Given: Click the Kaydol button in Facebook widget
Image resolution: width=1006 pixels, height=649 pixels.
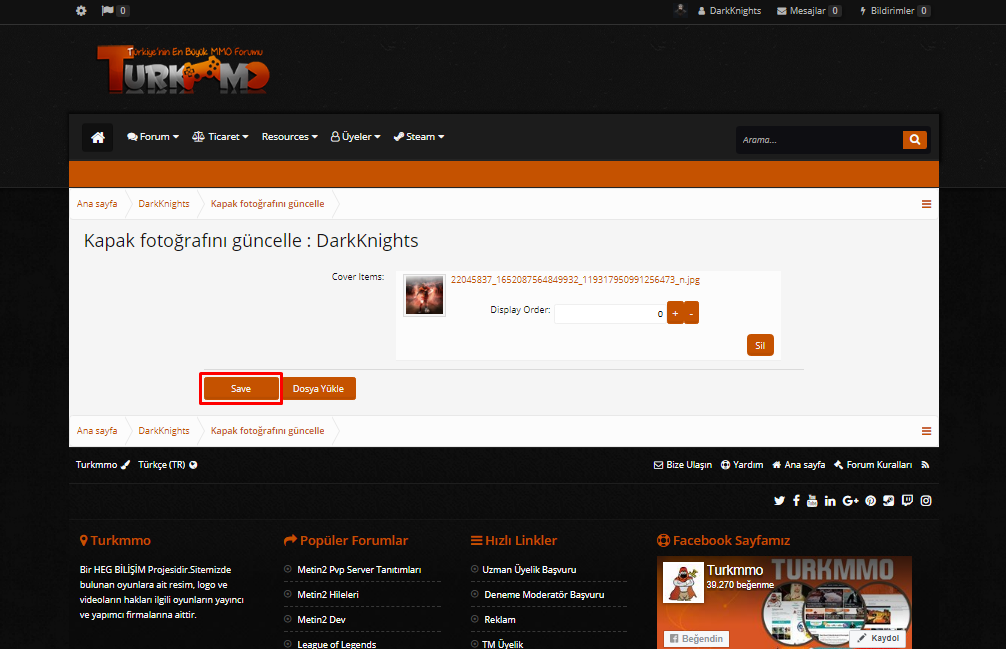Looking at the screenshot, I should point(877,638).
